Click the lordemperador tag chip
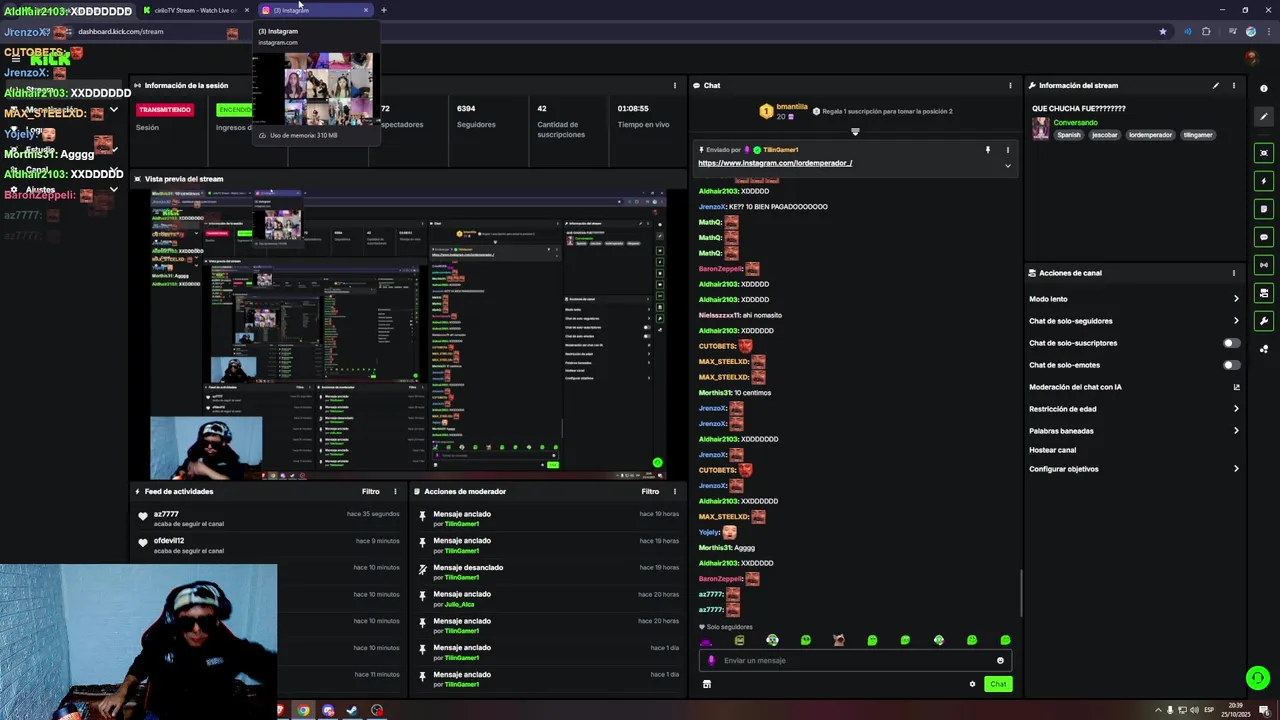 1150,135
